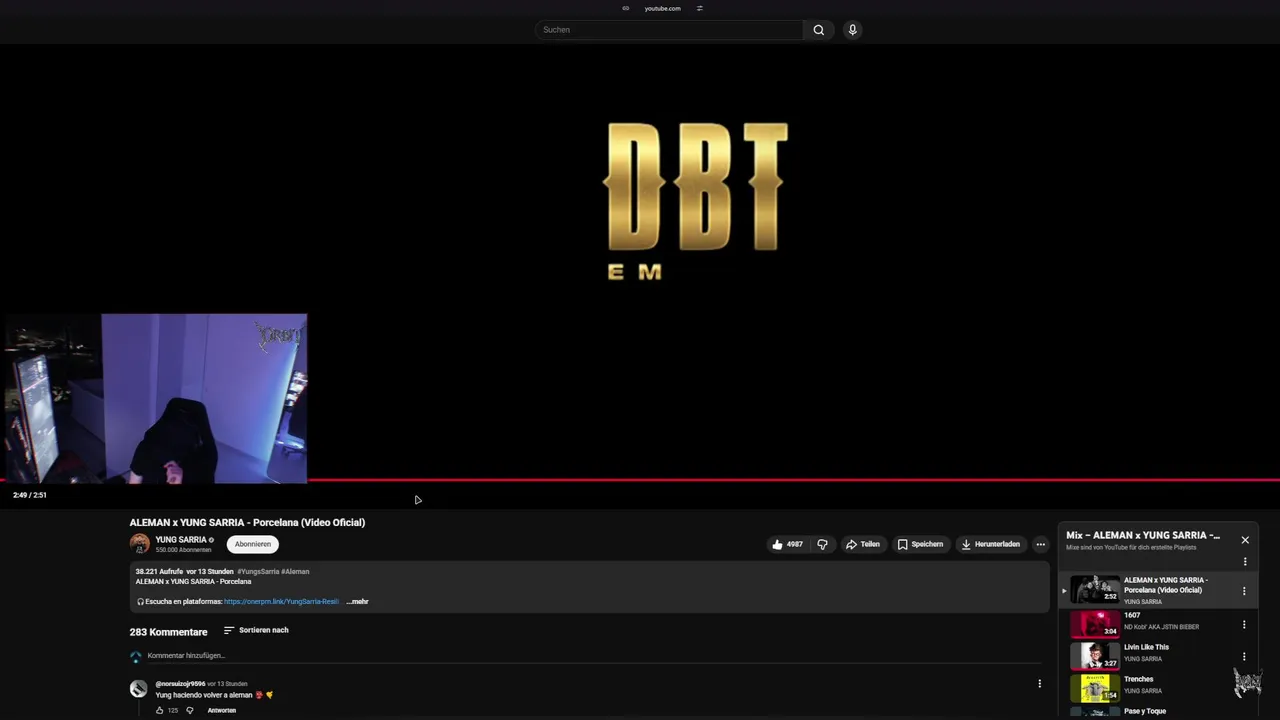Viewport: 1280px width, 720px height.
Task: Play the 1607 video thumbnail
Action: coord(1095,623)
